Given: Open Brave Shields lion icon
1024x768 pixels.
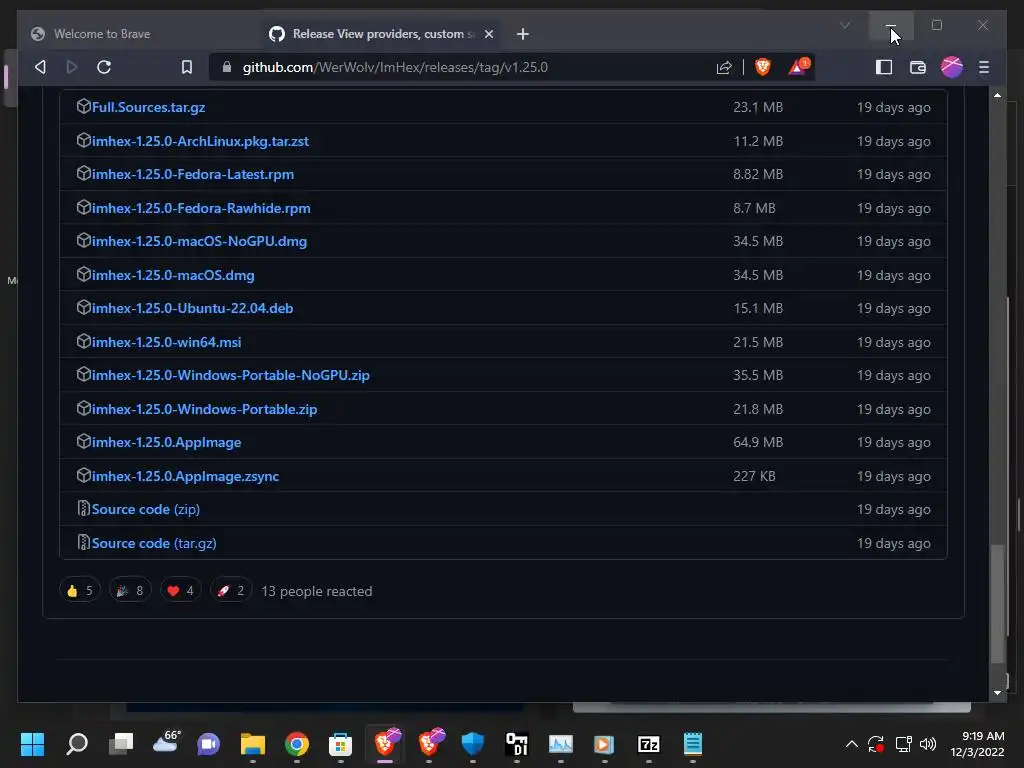Looking at the screenshot, I should (x=762, y=67).
